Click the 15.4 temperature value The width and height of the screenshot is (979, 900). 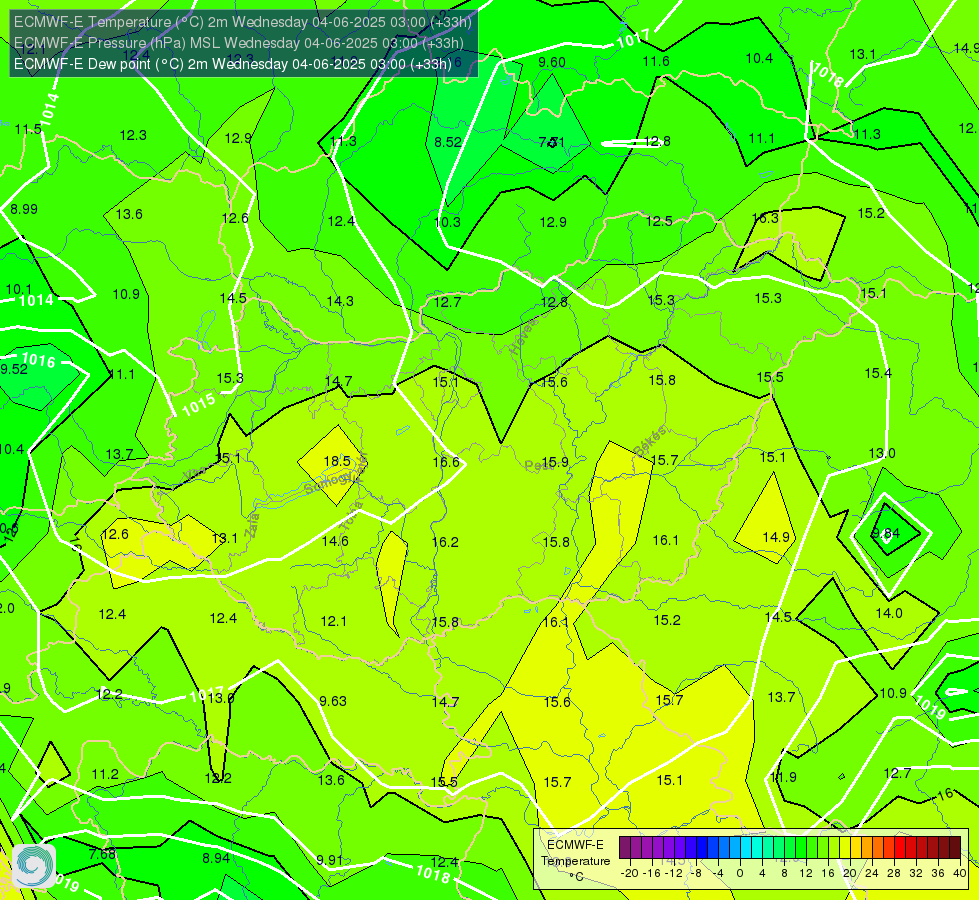click(x=878, y=373)
